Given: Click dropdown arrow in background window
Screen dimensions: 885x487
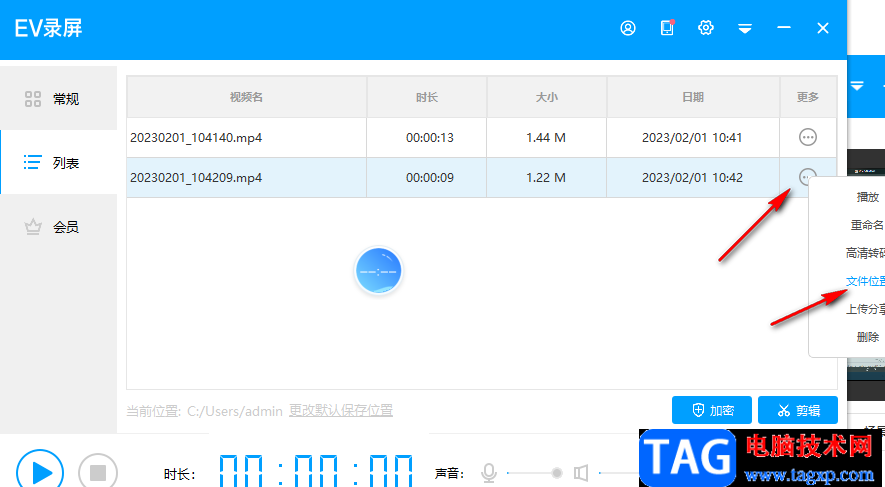Looking at the screenshot, I should 857,86.
